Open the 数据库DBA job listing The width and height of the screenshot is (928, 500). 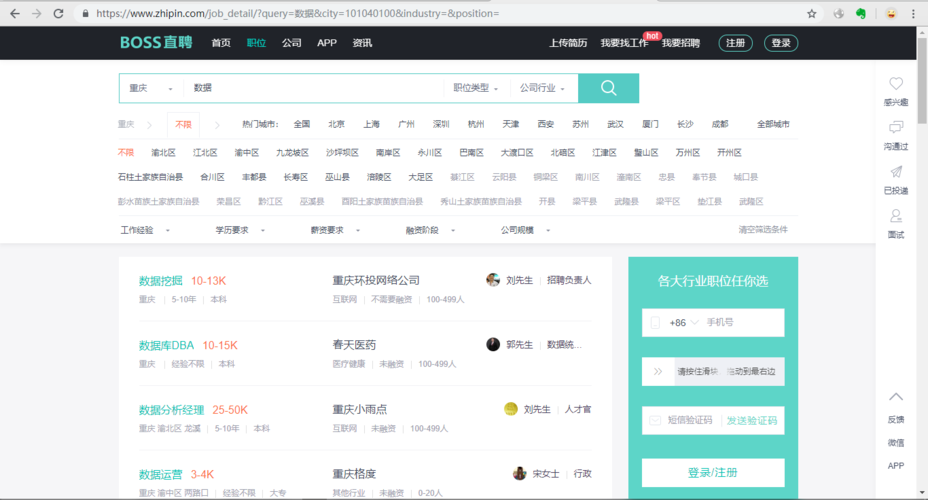pyautogui.click(x=166, y=346)
